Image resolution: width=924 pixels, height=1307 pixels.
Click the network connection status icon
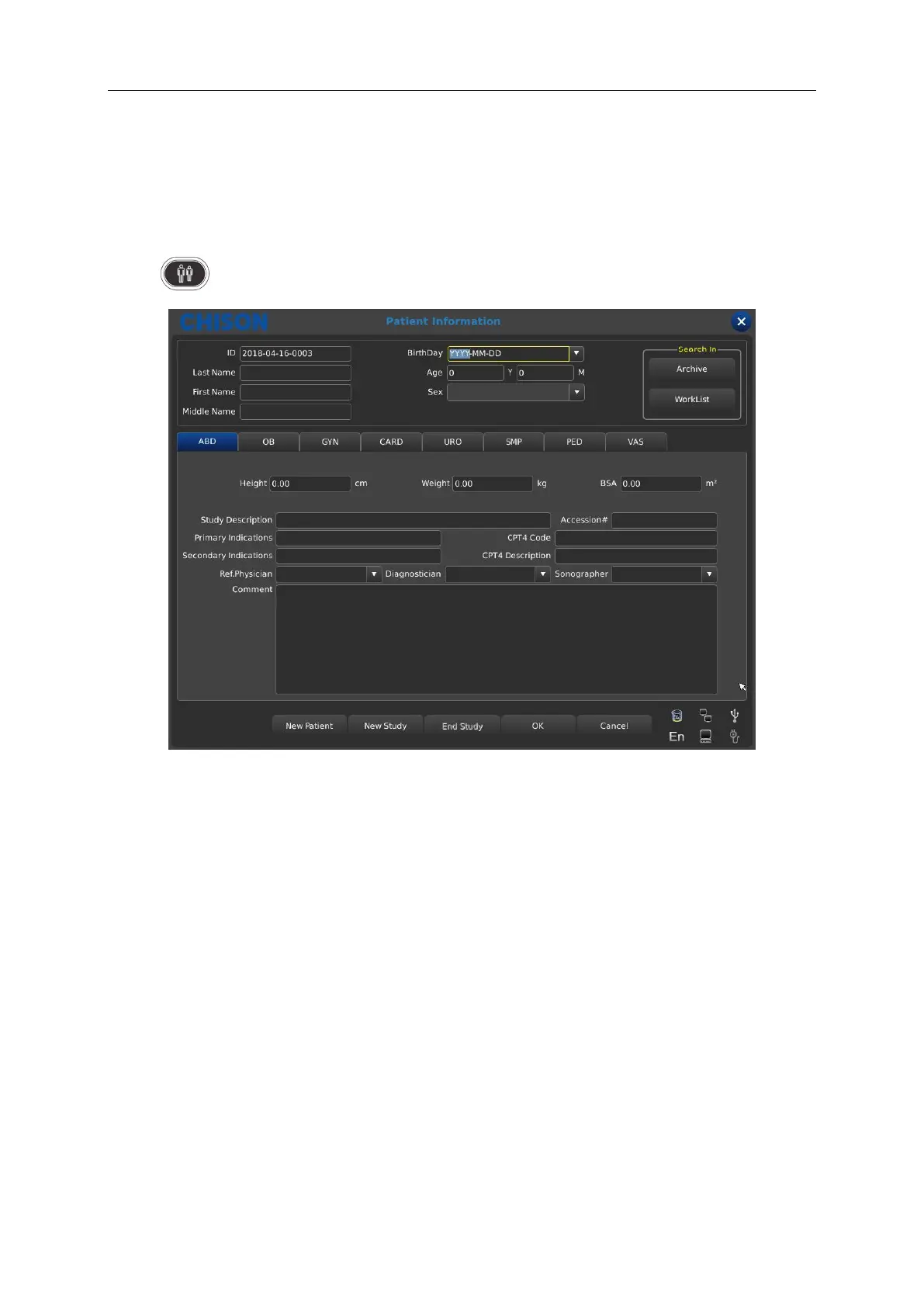pos(705,716)
